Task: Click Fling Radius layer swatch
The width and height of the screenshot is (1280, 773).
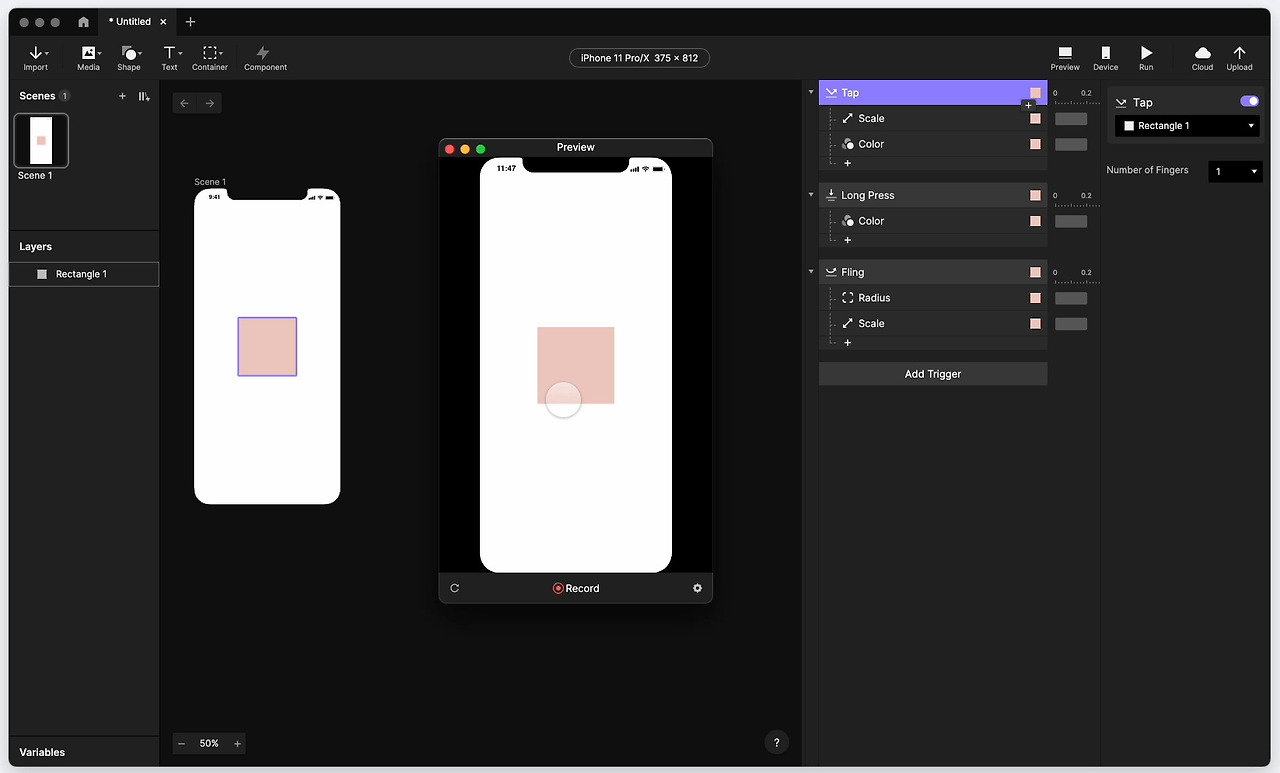Action: 1035,298
